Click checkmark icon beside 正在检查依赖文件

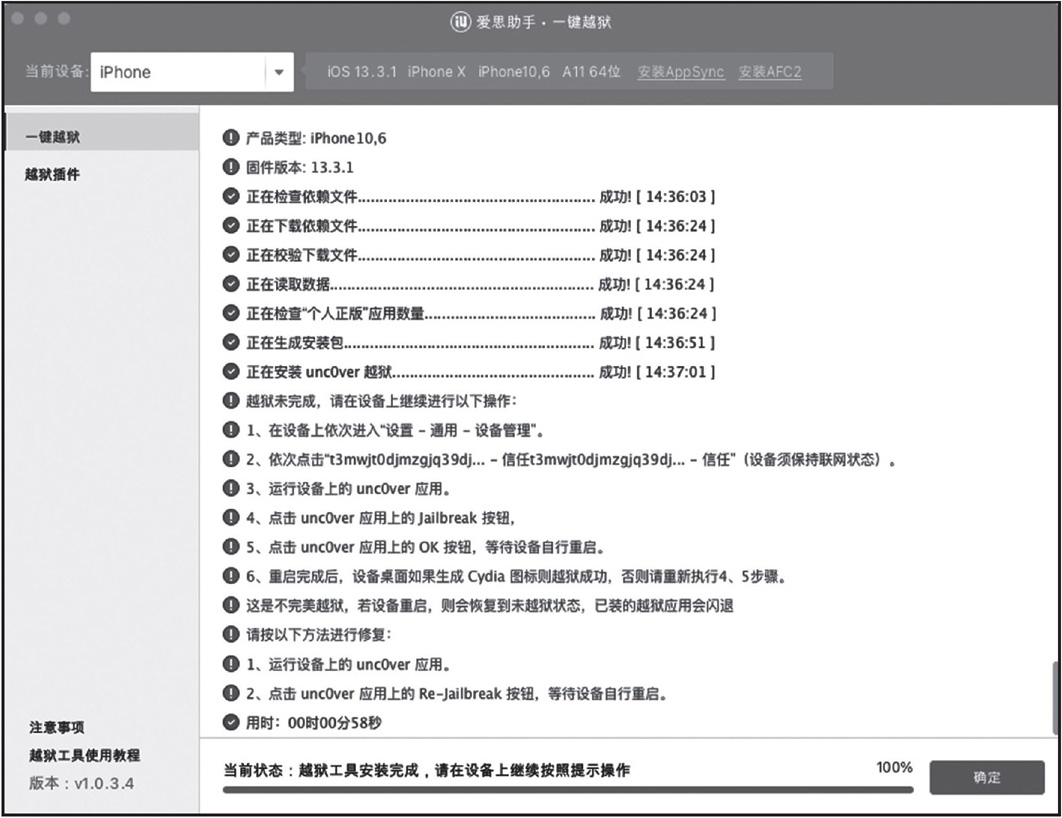click(x=231, y=196)
